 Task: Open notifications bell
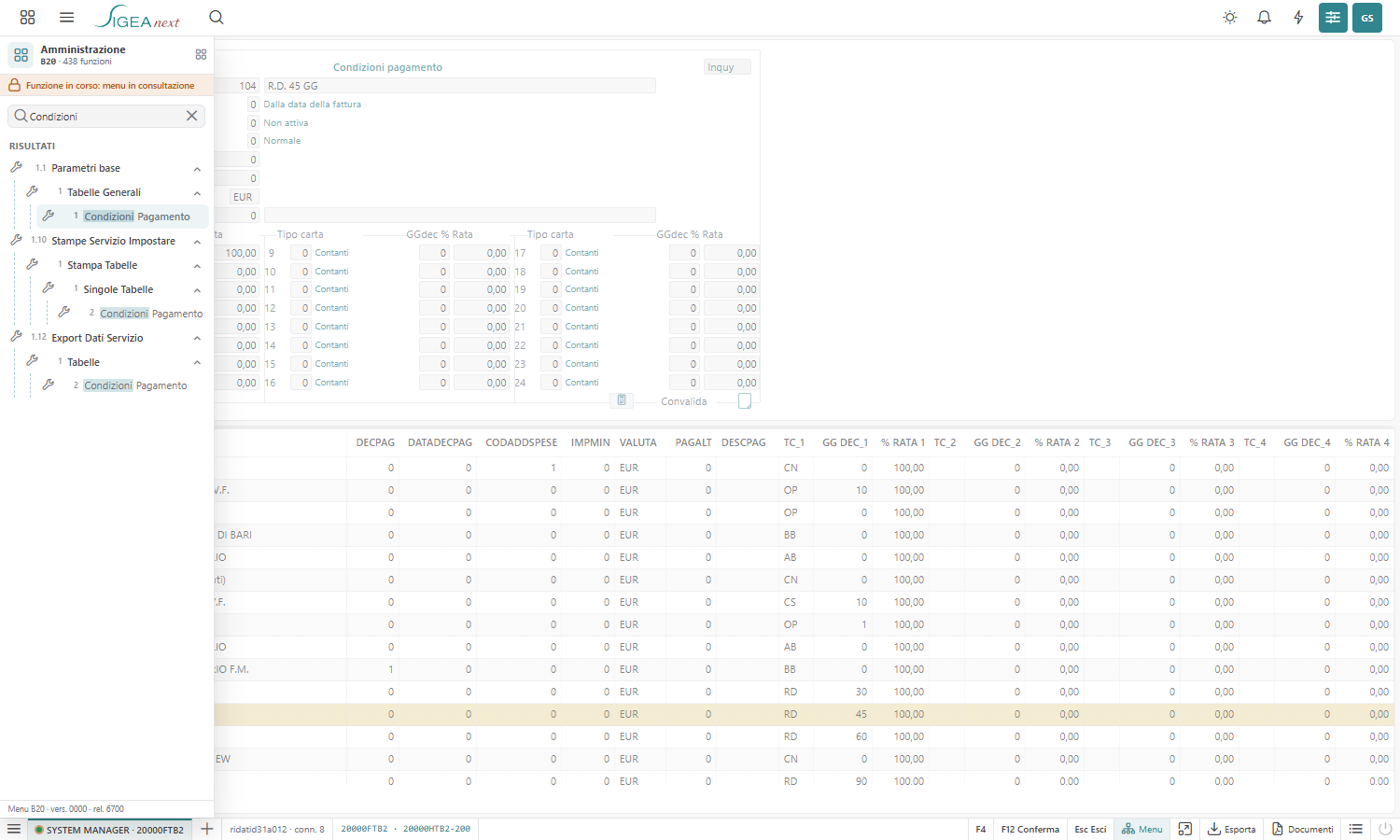coord(1264,17)
